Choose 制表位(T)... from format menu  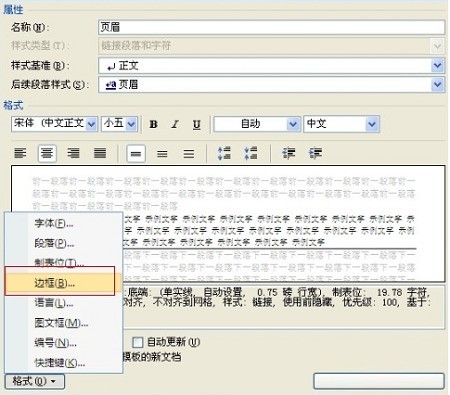pos(63,262)
